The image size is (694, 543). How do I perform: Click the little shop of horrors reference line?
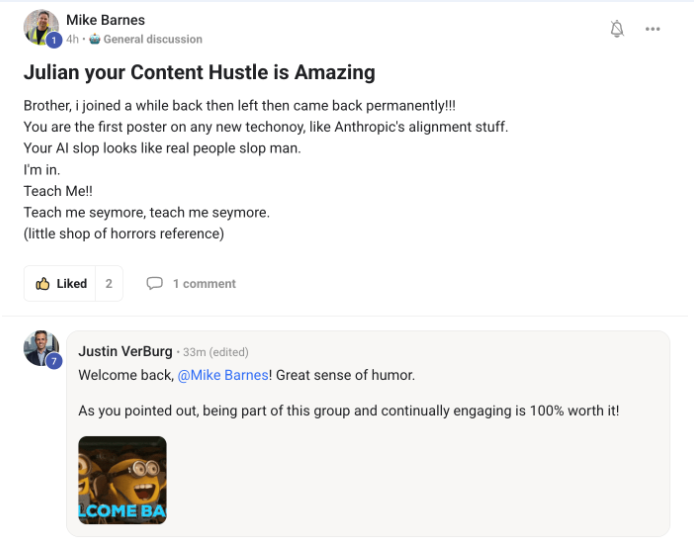(x=124, y=234)
